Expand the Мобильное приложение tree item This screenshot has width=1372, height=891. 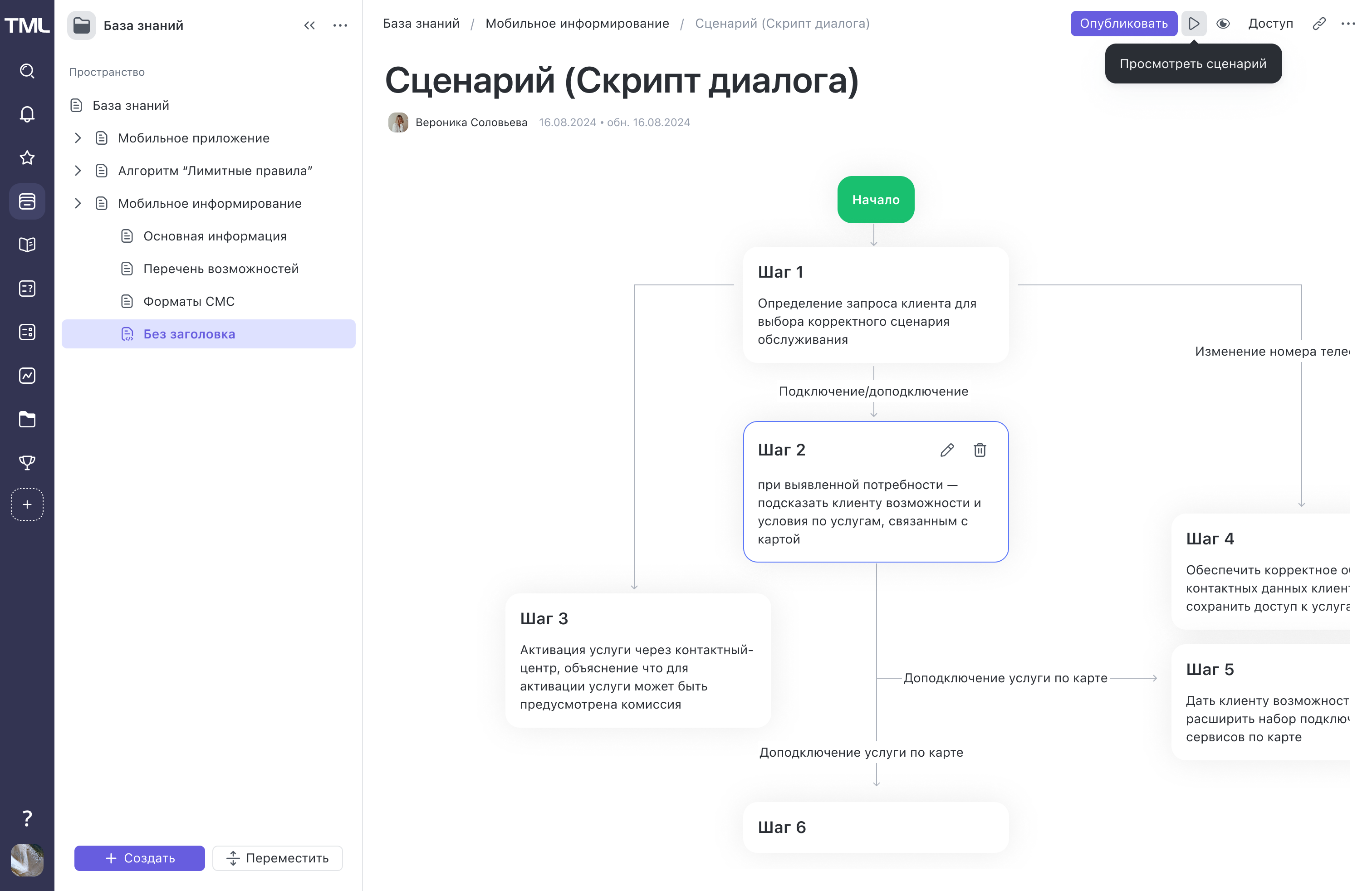tap(78, 138)
